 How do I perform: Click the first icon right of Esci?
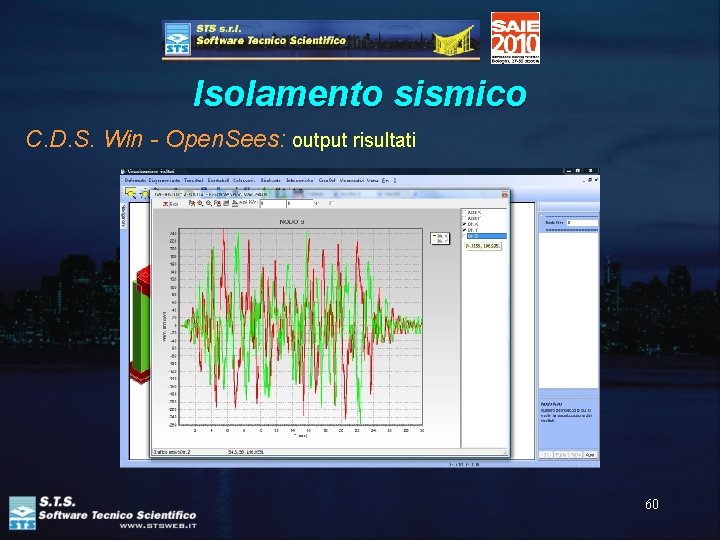[191, 203]
